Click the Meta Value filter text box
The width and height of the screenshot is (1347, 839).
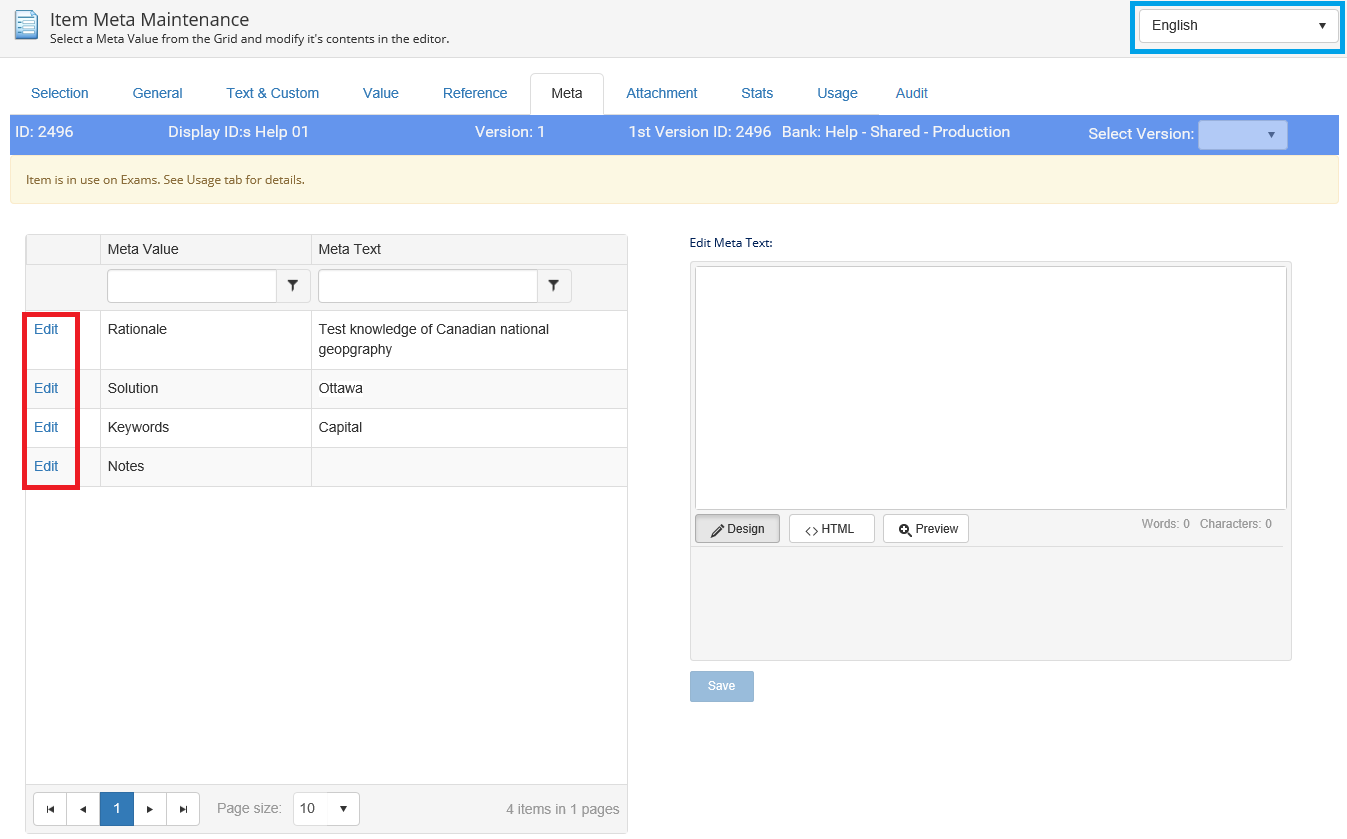(x=191, y=286)
